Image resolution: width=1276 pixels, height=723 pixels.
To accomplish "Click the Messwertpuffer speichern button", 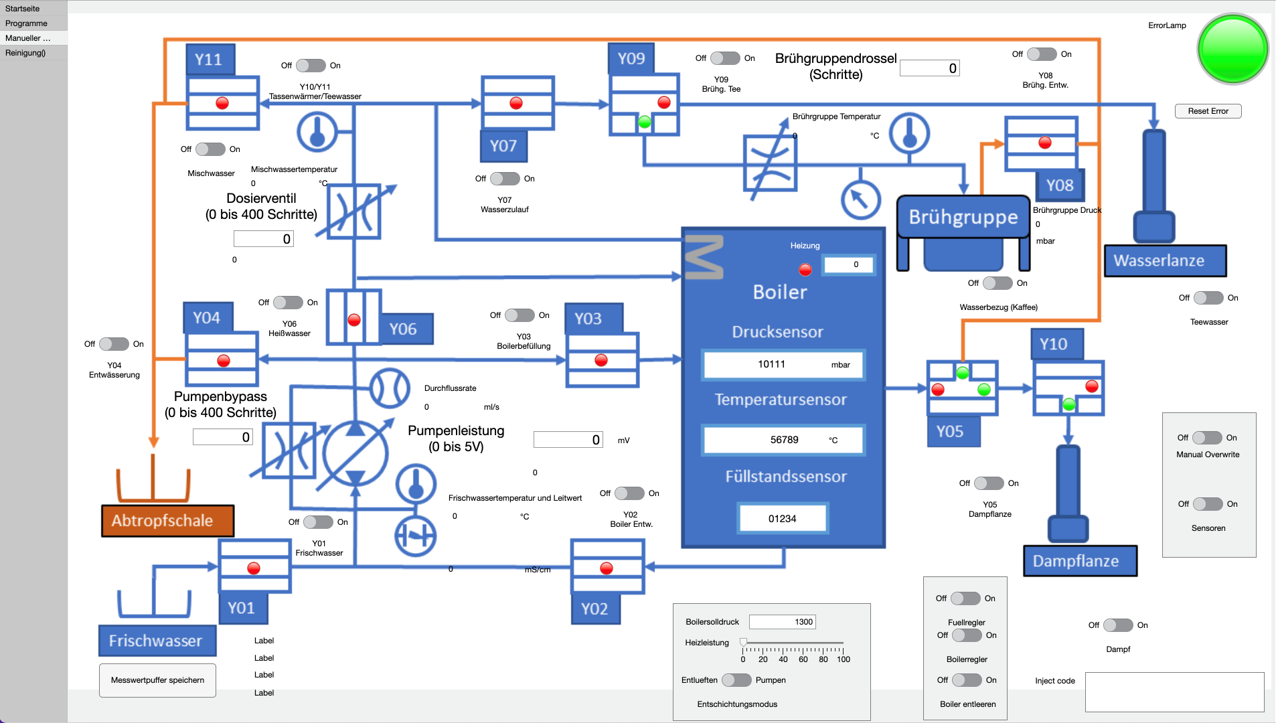I will [x=158, y=680].
